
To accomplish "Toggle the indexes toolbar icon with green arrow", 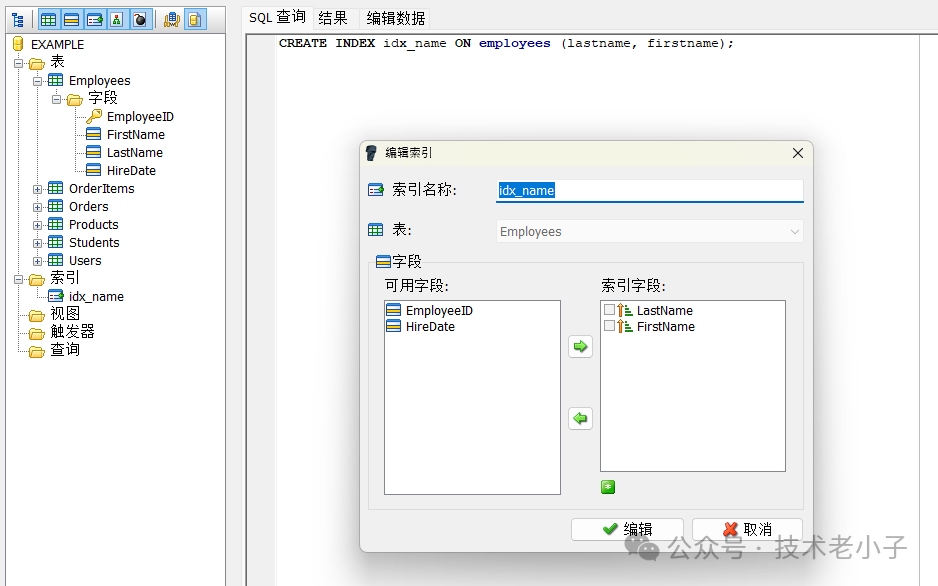I will click(x=95, y=19).
